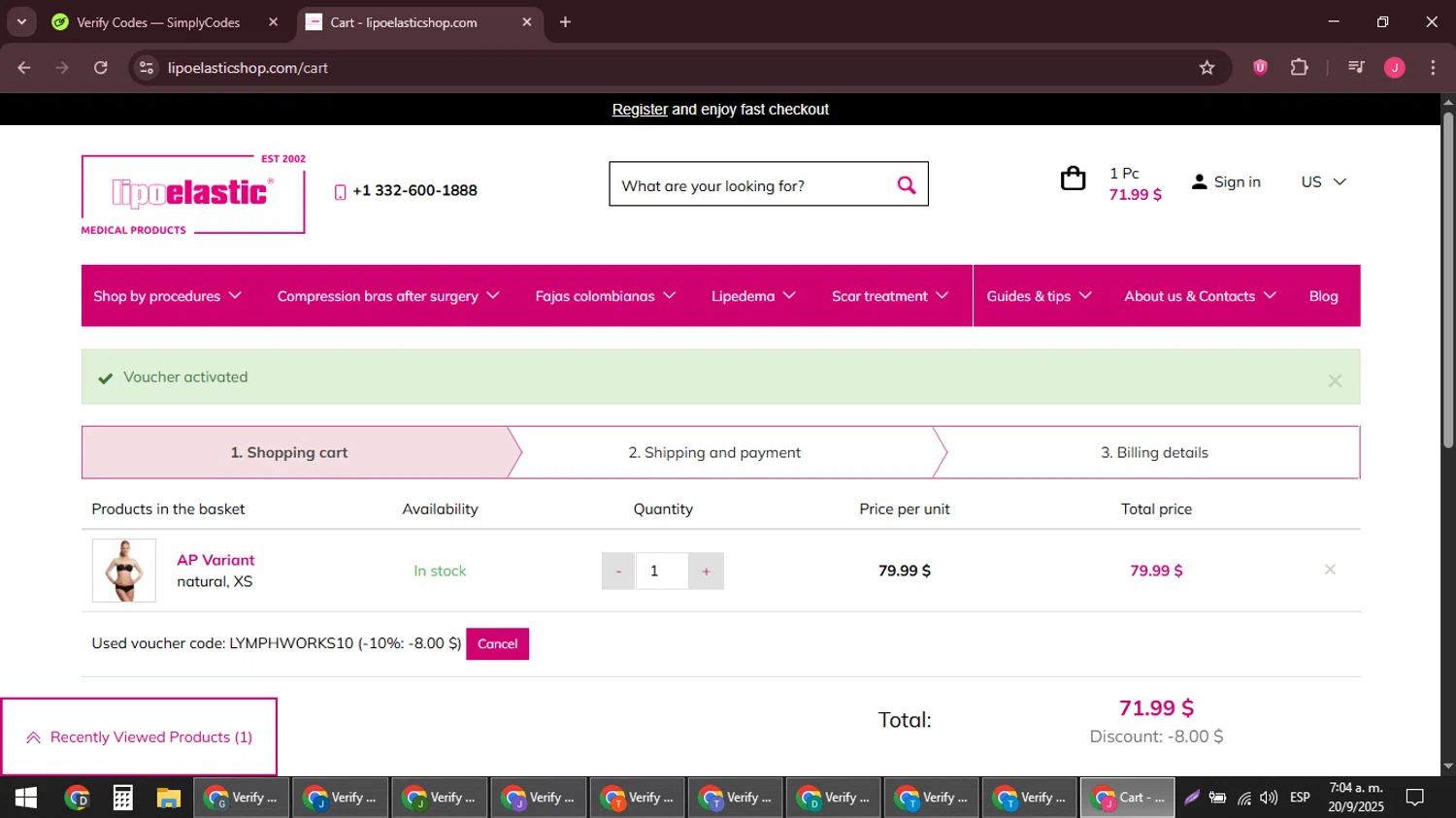The height and width of the screenshot is (818, 1456).
Task: Click the 71.99 $ cart total in header
Action: coord(1136,195)
